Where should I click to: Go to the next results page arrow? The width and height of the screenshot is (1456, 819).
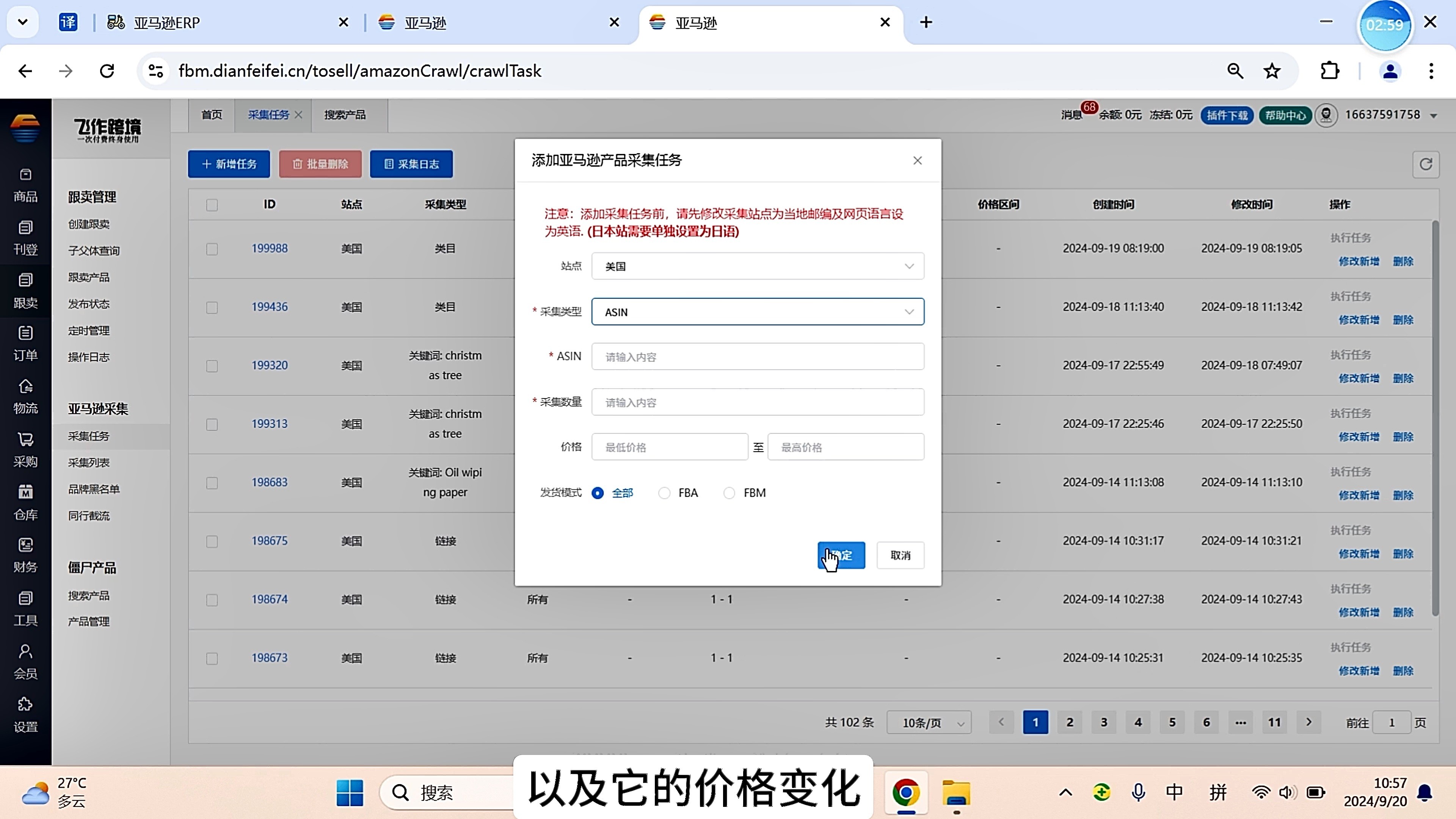pyautogui.click(x=1309, y=722)
